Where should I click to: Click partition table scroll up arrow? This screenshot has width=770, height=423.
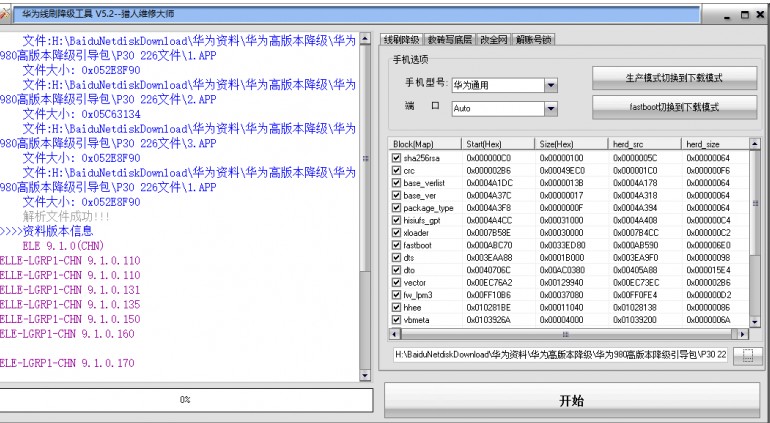coord(755,144)
